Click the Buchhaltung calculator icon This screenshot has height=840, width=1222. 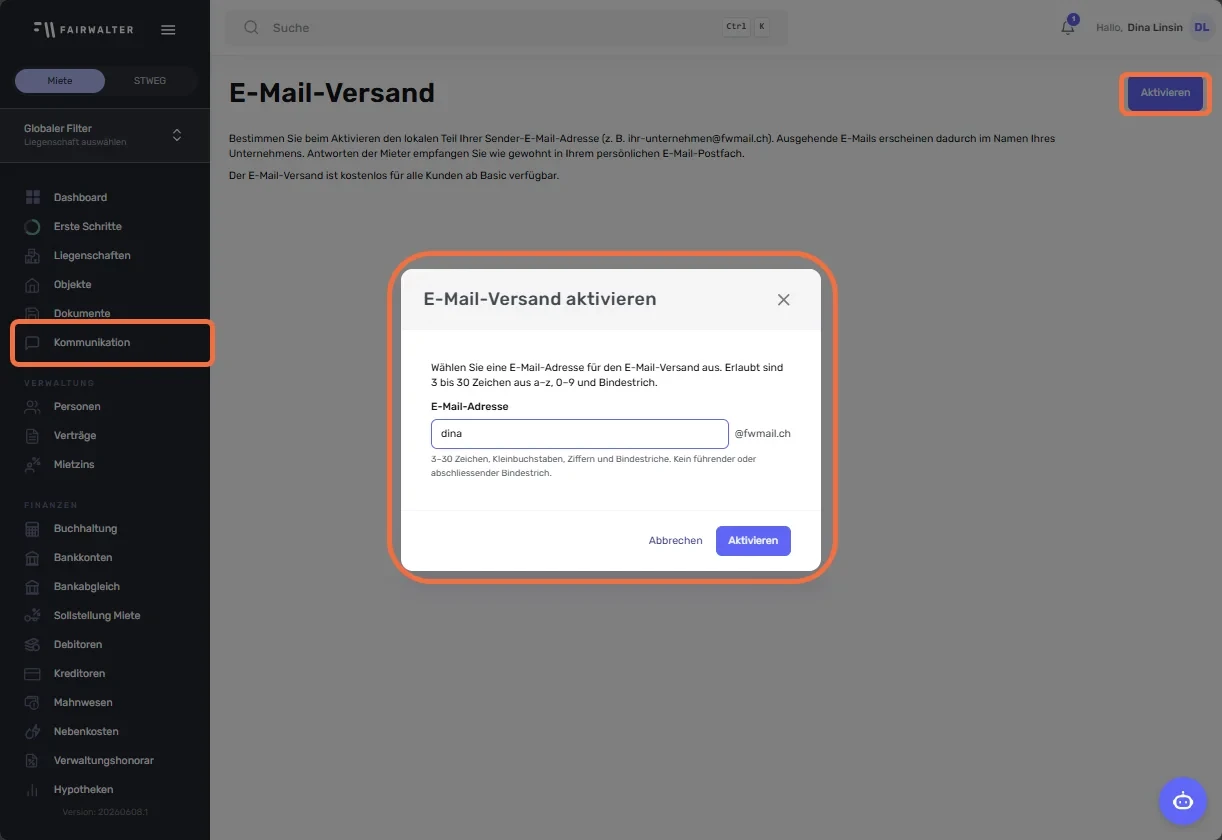point(33,528)
